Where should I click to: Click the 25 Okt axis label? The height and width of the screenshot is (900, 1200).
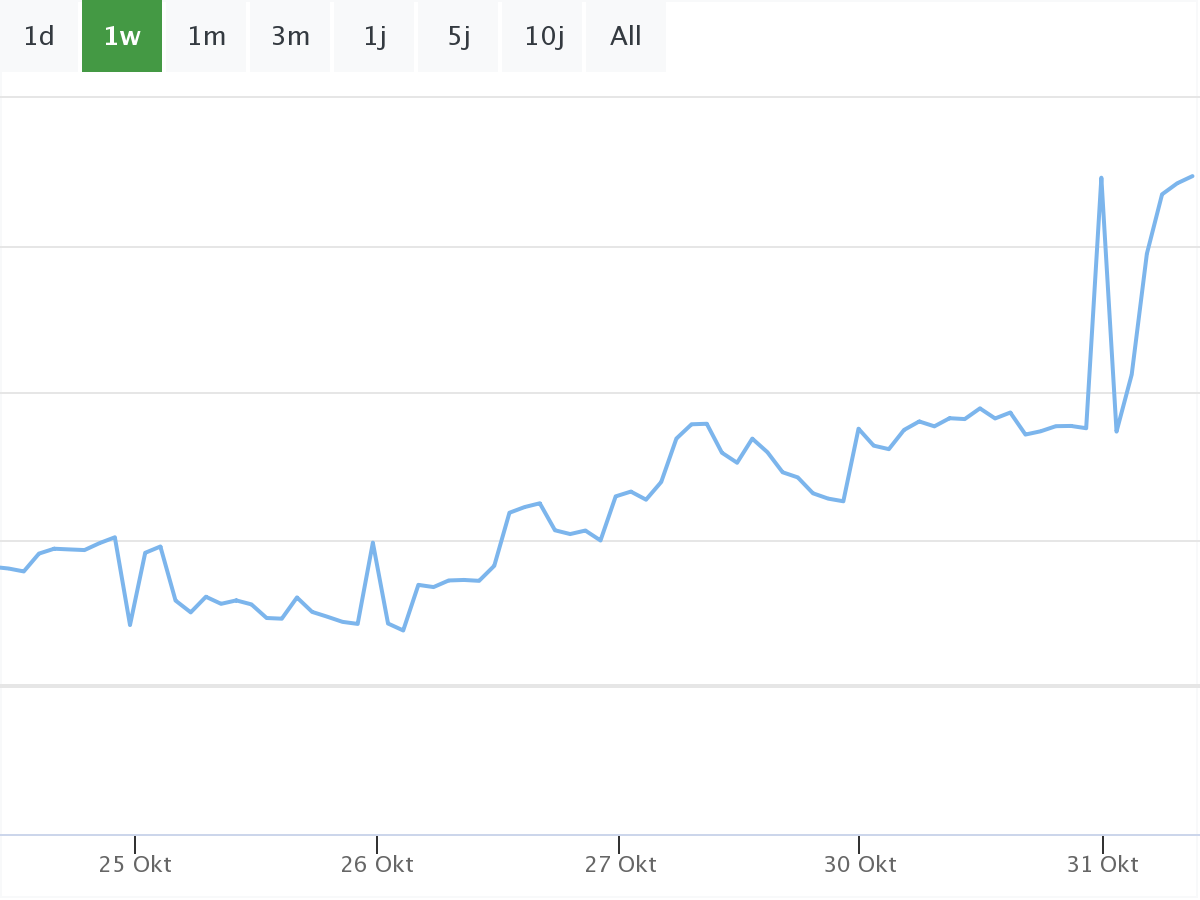pyautogui.click(x=135, y=864)
